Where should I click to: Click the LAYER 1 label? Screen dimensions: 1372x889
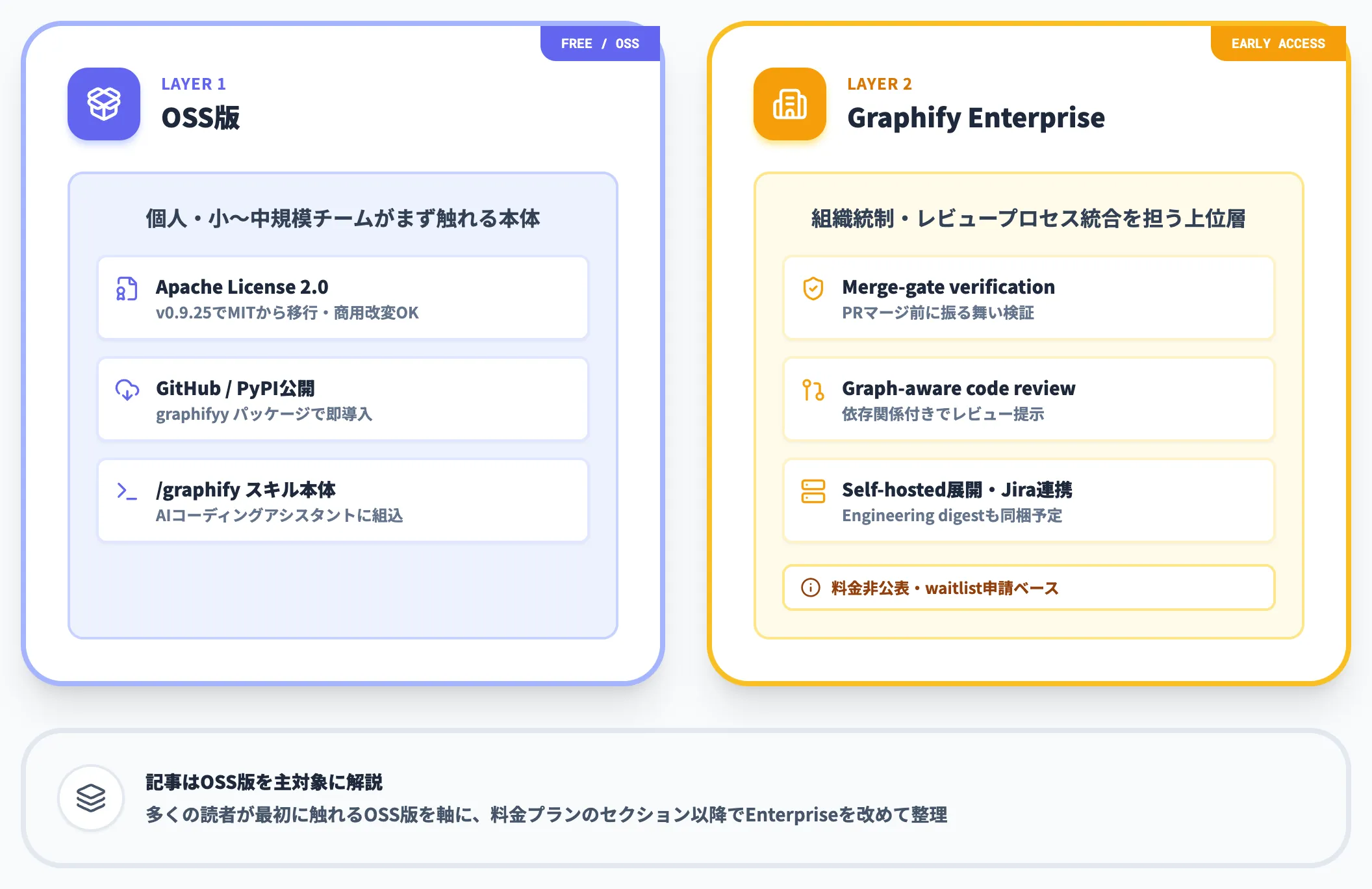point(194,84)
